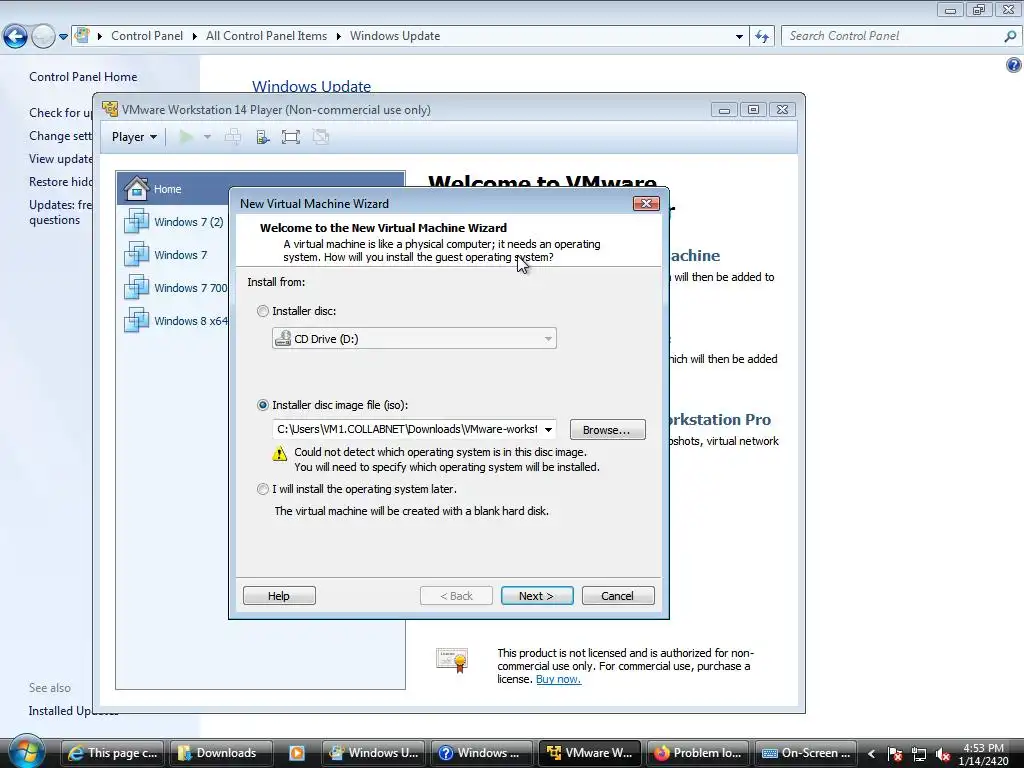This screenshot has width=1024, height=768.
Task: Click the Search Control Panel field
Action: pos(893,36)
